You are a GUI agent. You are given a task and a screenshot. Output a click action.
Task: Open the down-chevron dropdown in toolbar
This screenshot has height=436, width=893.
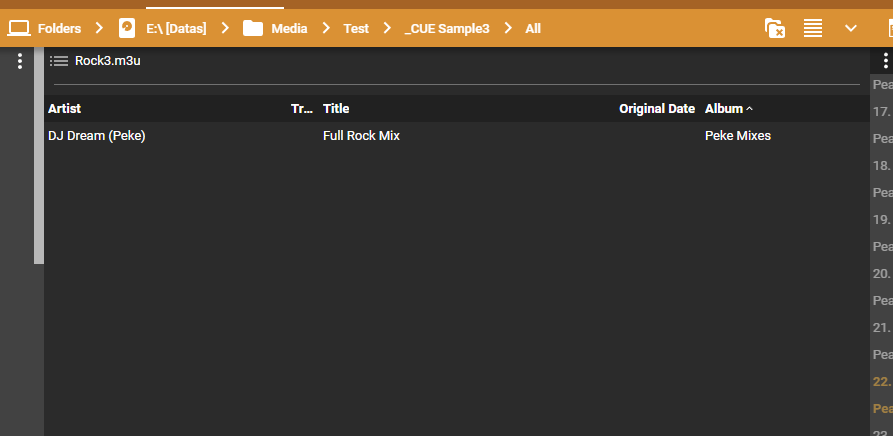click(851, 28)
